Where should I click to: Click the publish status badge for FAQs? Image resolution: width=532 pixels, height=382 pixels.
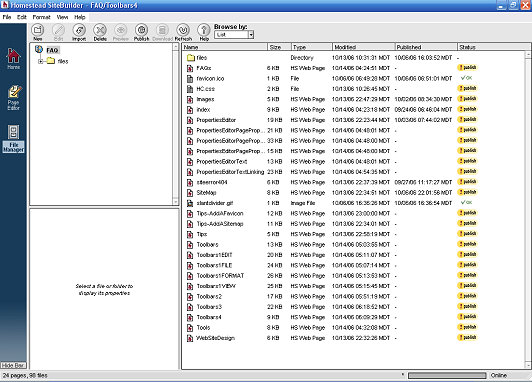click(468, 68)
